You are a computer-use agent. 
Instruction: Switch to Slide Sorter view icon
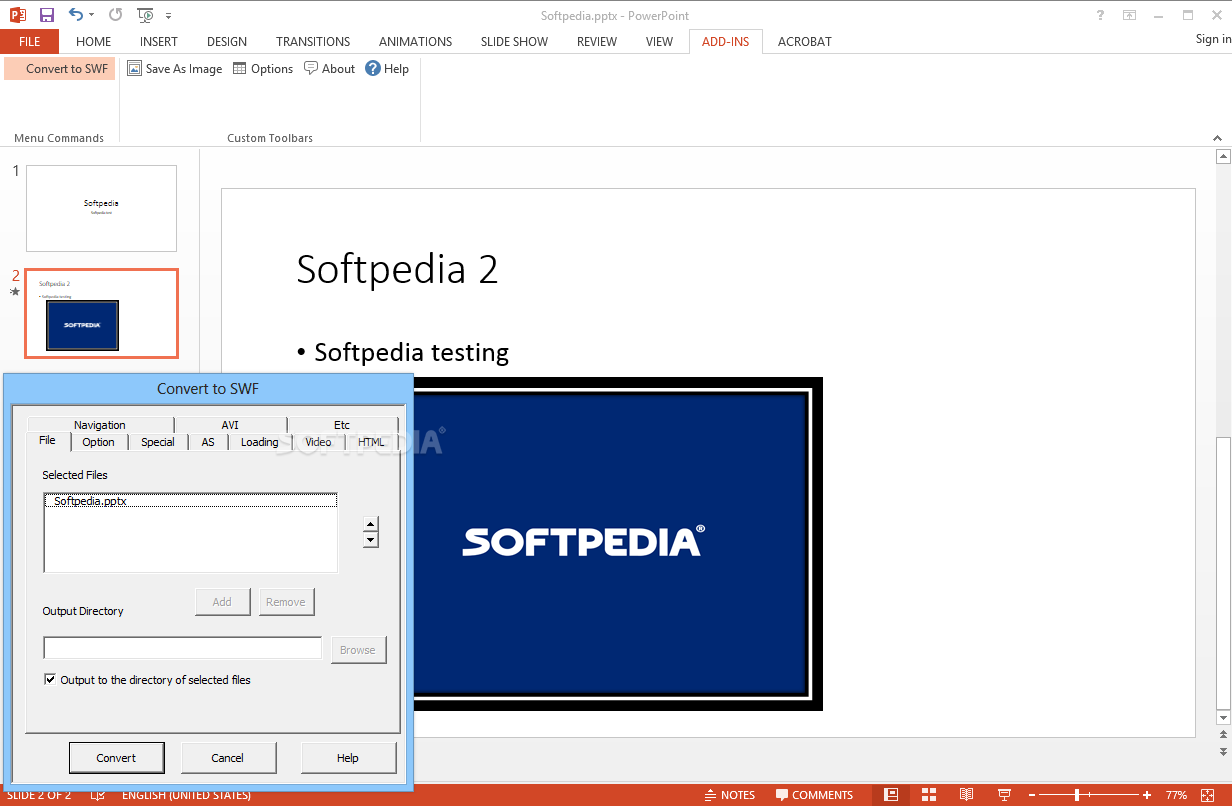point(929,795)
